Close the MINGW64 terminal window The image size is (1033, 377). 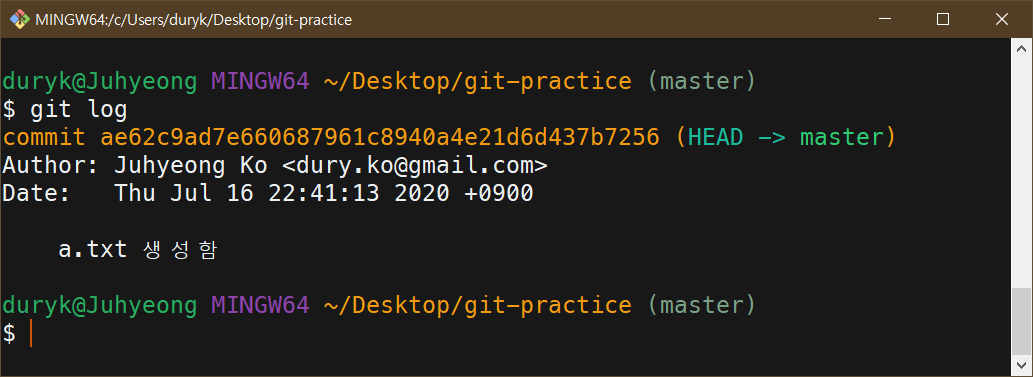click(1002, 19)
